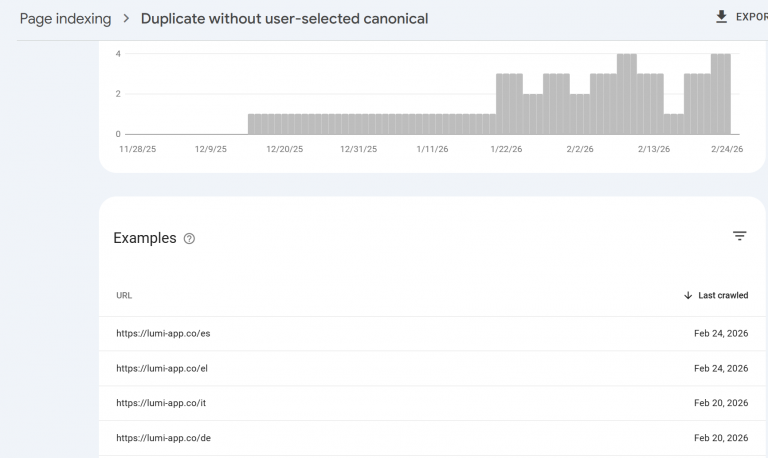Select the https://lumi-app.co/el URL row
The image size is (768, 458).
click(x=162, y=368)
